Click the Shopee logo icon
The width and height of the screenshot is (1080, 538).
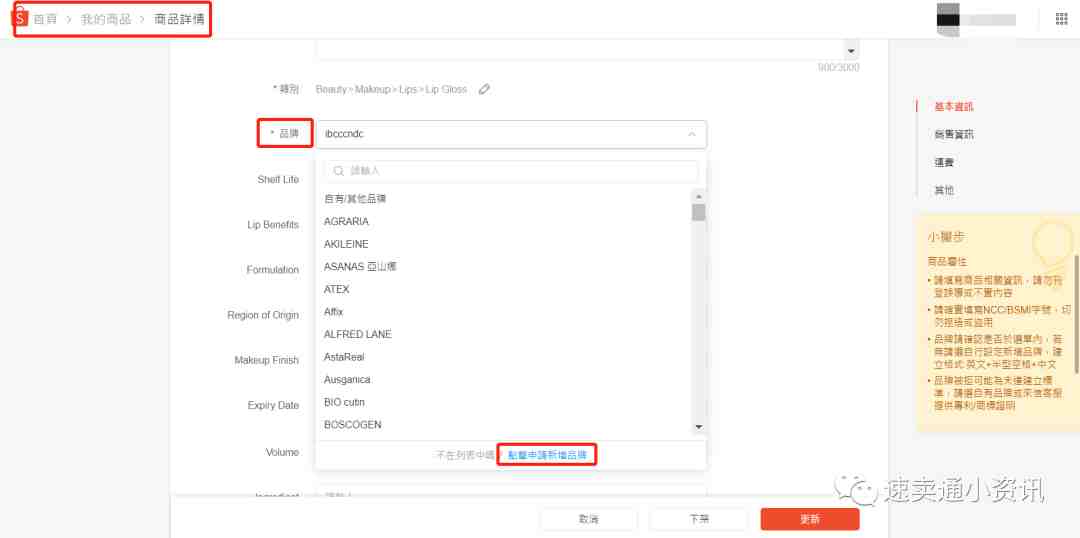point(21,17)
